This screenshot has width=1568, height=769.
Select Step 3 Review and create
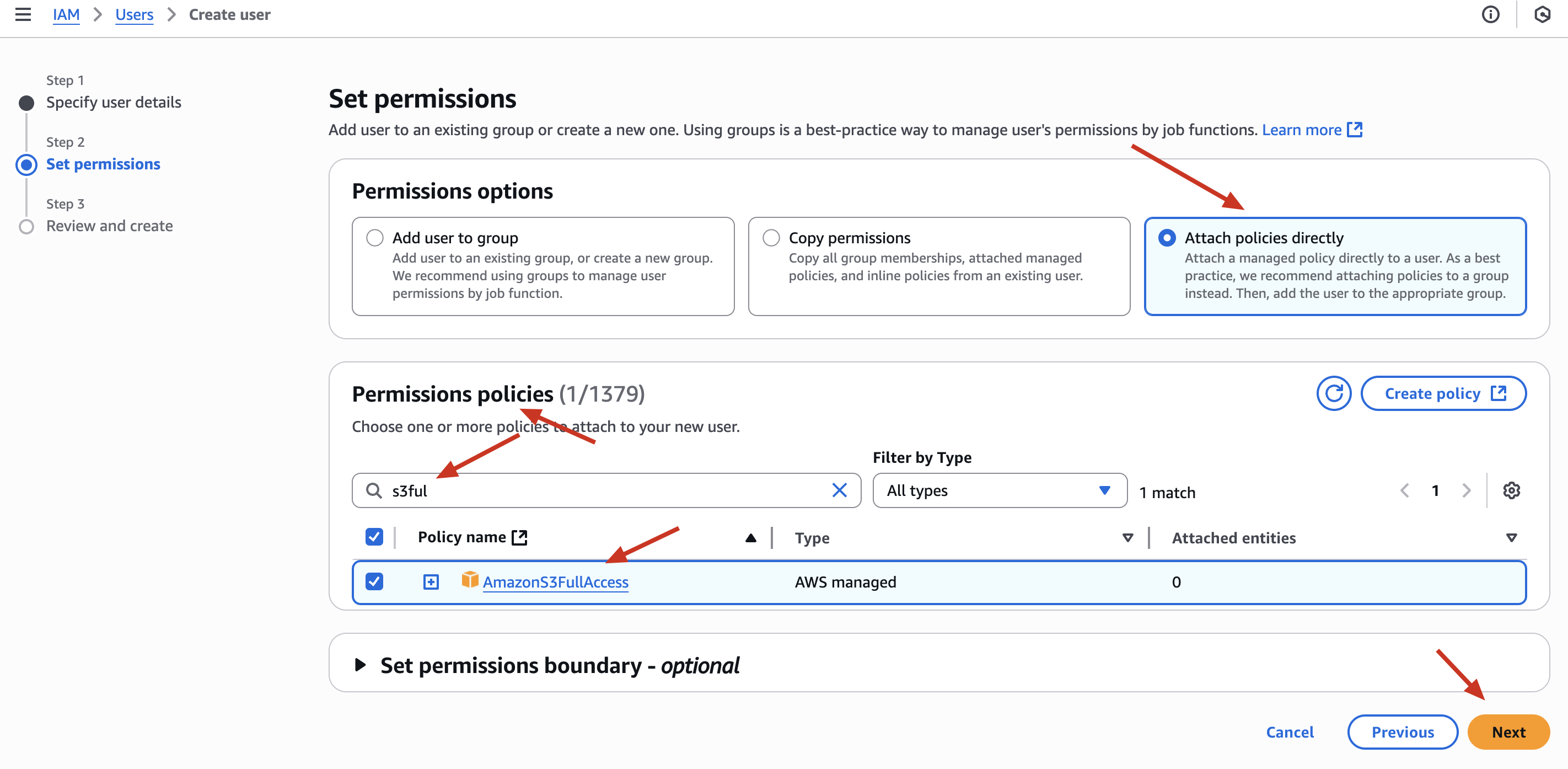110,226
